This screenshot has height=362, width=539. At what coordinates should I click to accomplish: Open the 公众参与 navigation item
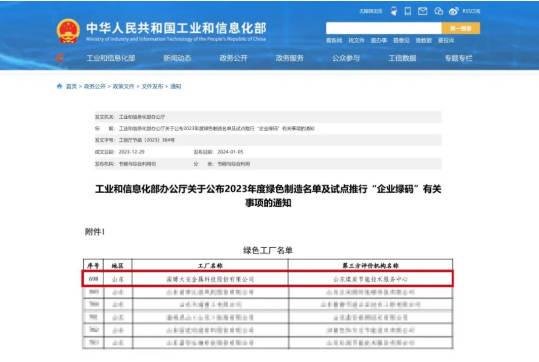point(346,58)
